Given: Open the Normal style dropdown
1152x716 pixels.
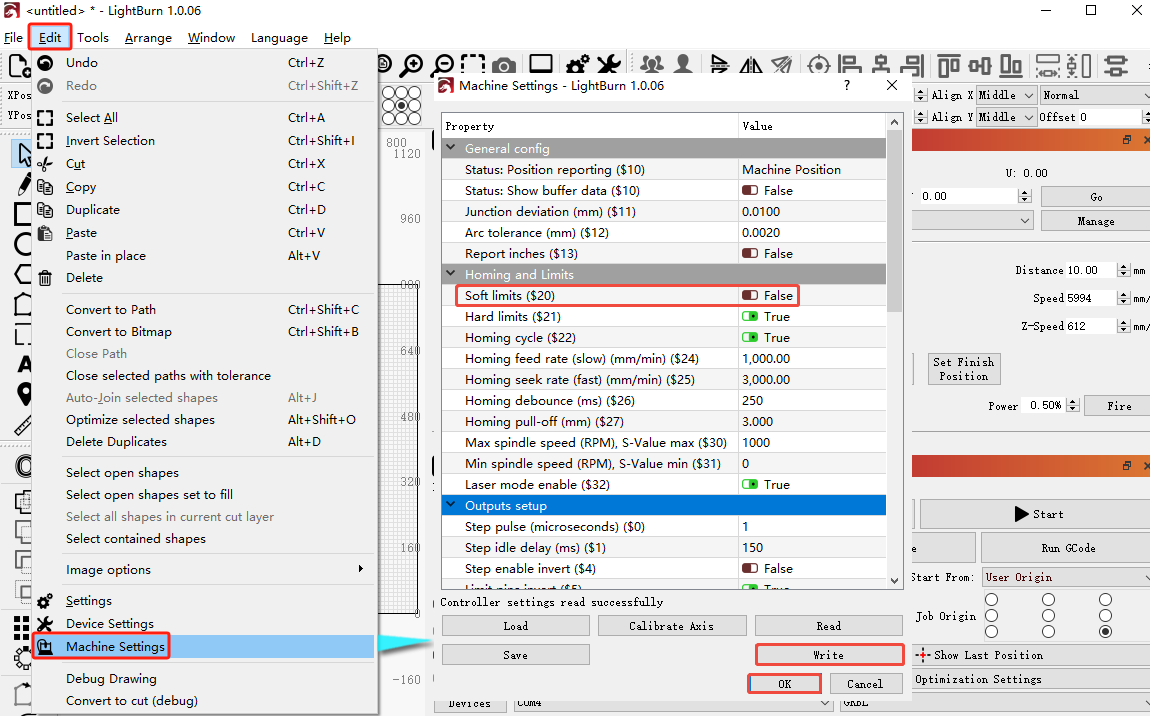Looking at the screenshot, I should tap(1095, 95).
